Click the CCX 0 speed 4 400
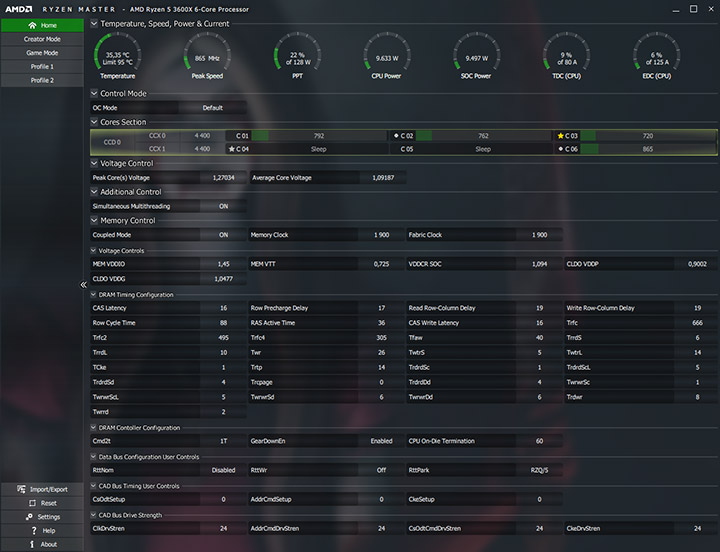Viewport: 720px width, 552px height. 202,136
